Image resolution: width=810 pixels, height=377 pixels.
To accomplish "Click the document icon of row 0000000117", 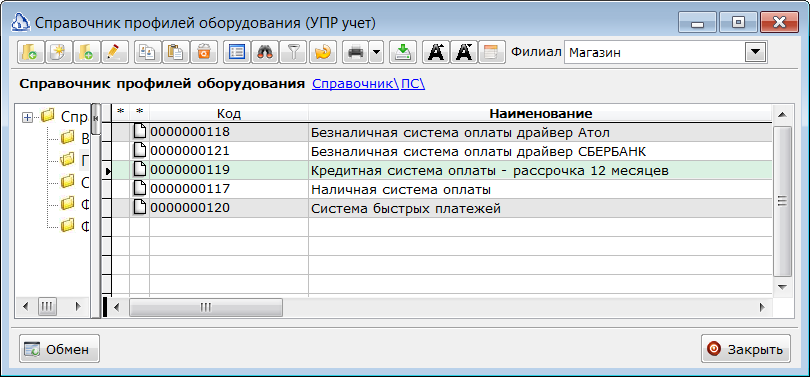I will pos(140,189).
